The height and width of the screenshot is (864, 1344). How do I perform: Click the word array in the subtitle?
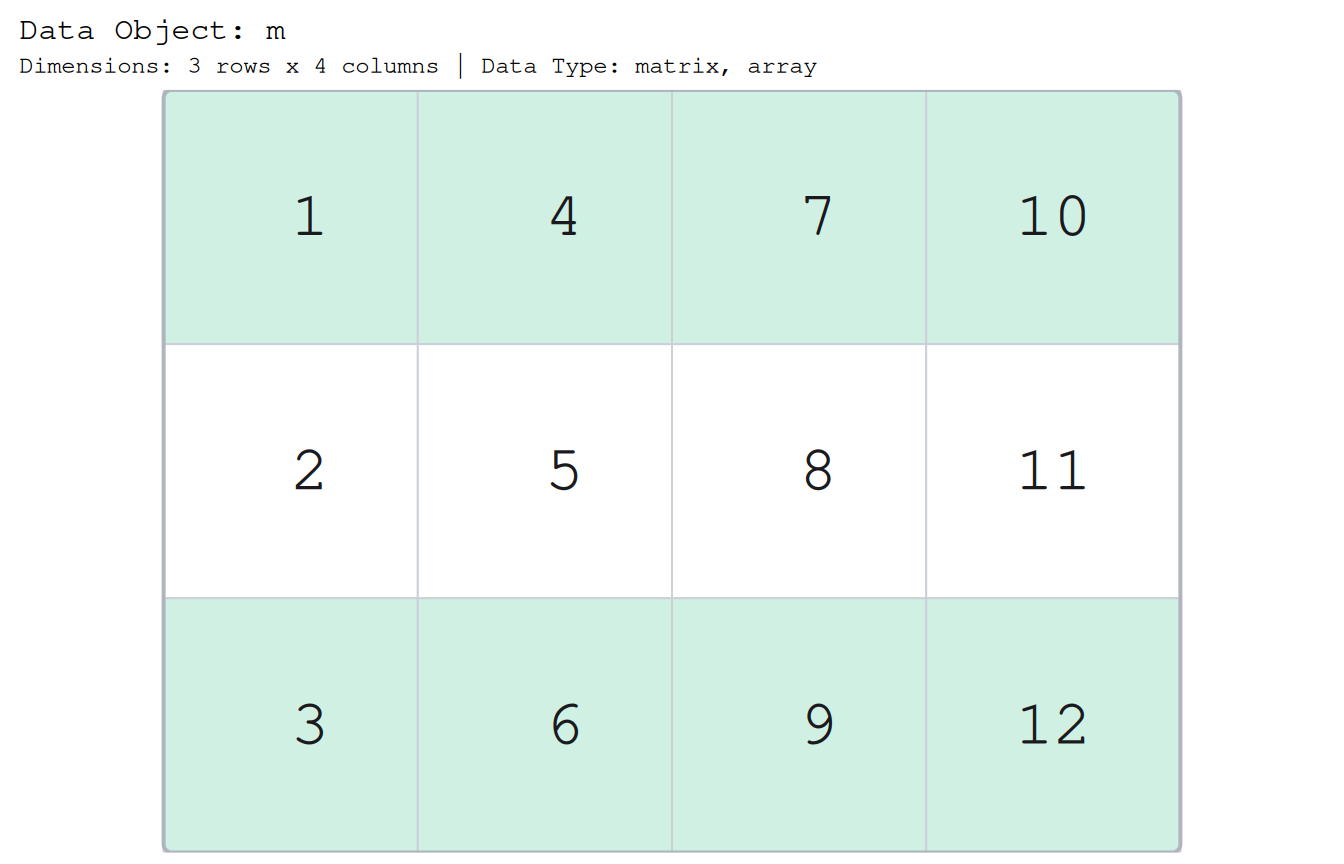point(783,67)
